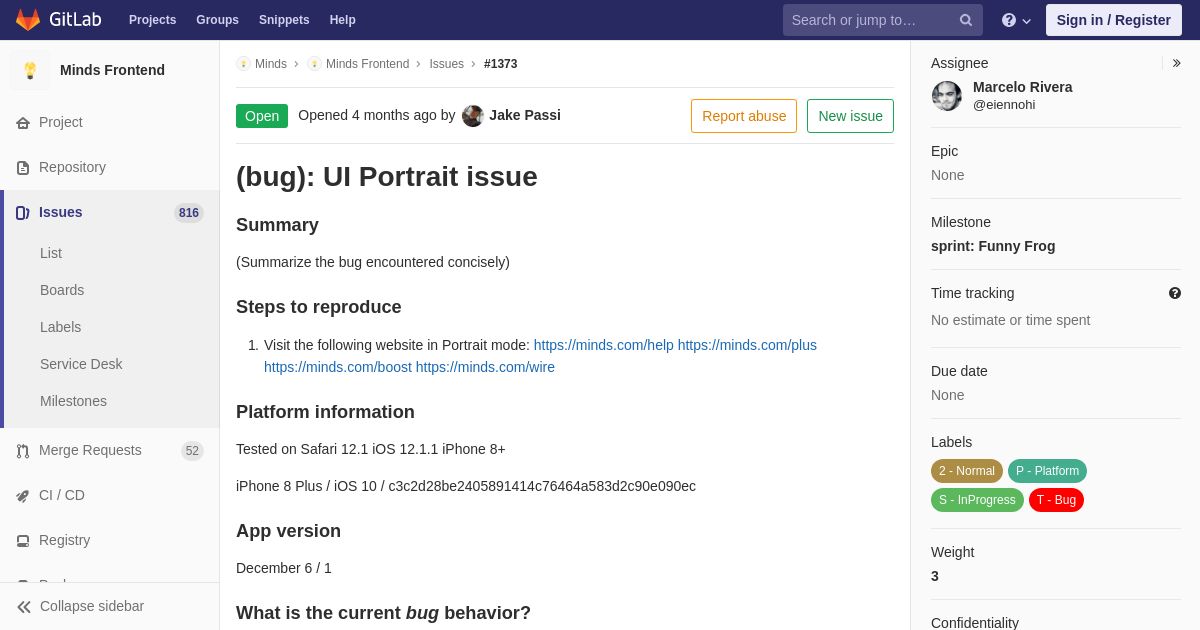1200x630 pixels.
Task: Open the Projects top menu
Action: click(152, 20)
